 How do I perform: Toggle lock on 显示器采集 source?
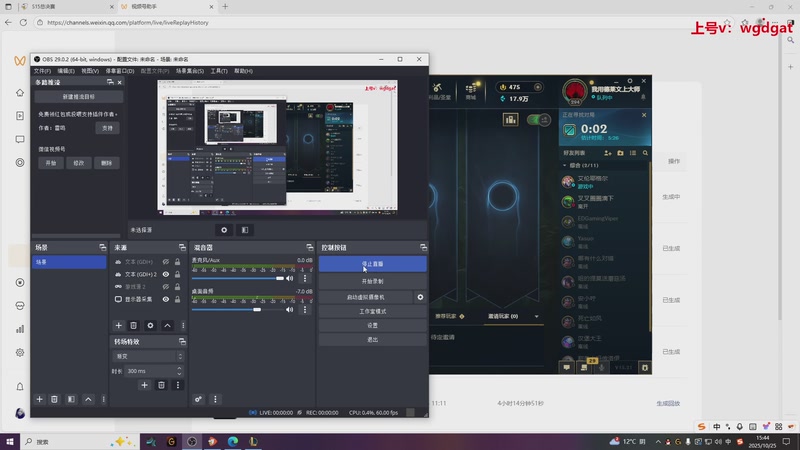point(178,299)
